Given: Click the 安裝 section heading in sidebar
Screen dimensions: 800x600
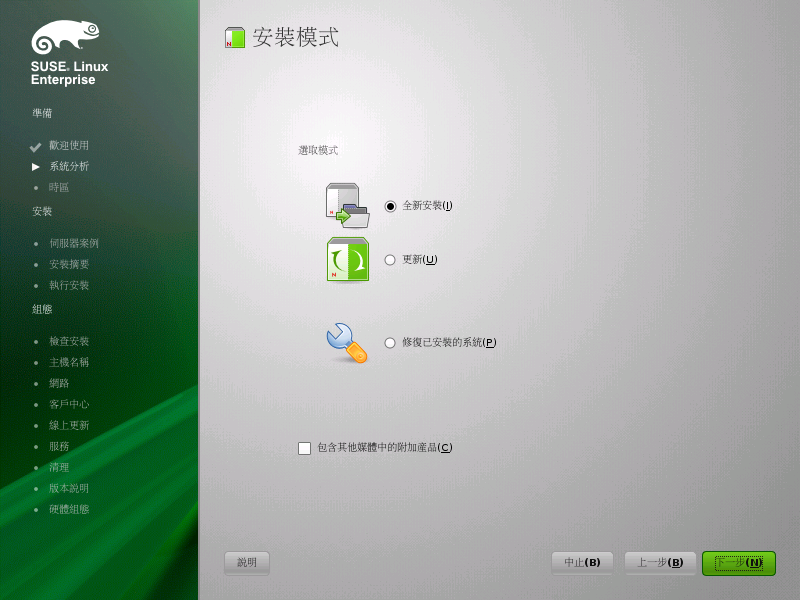Looking at the screenshot, I should (42, 211).
